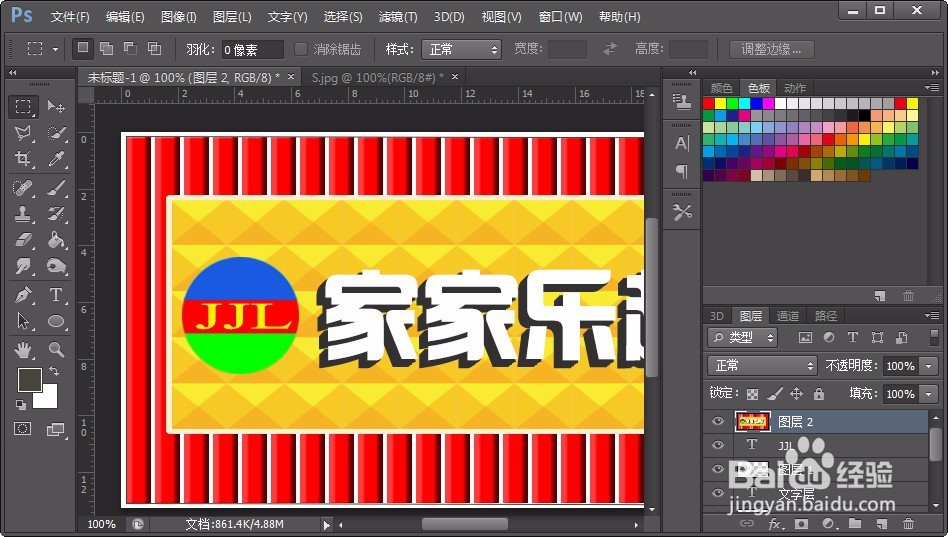Click the foreground color swatch
The height and width of the screenshot is (537, 948).
[x=29, y=380]
